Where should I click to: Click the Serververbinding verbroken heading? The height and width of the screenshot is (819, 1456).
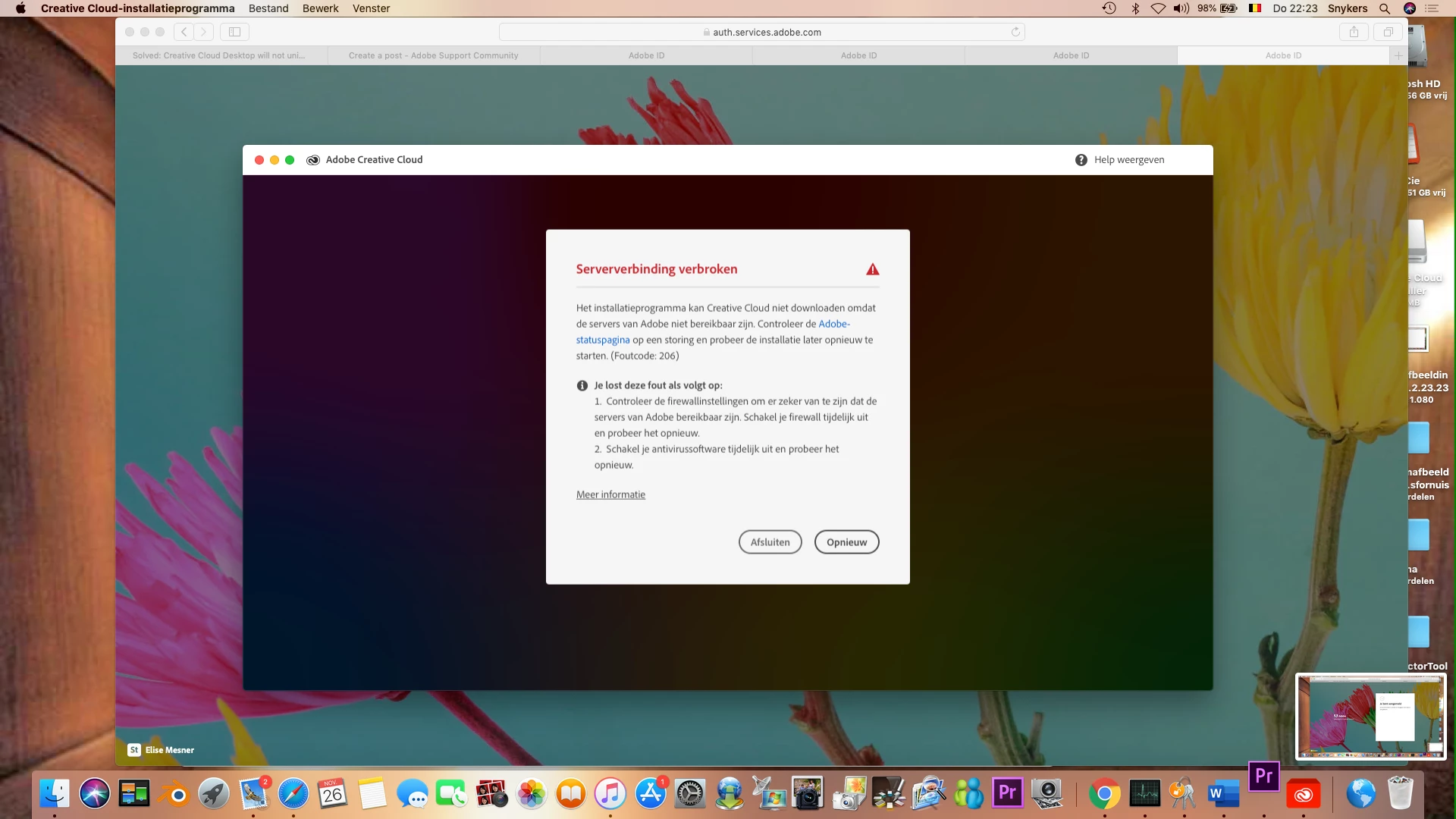pyautogui.click(x=657, y=269)
